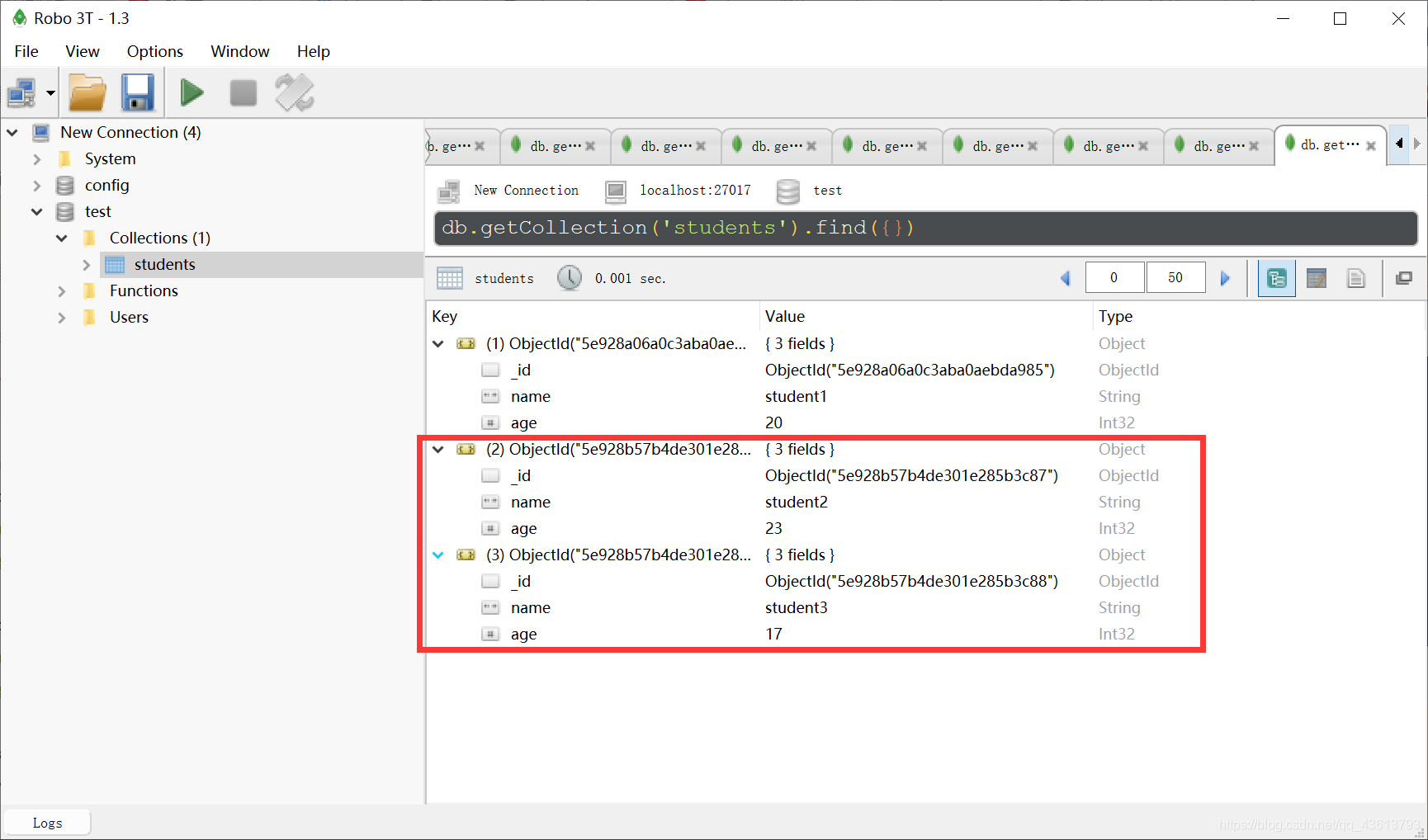Open the Help menu
Viewport: 1428px width, 840px height.
coord(314,51)
